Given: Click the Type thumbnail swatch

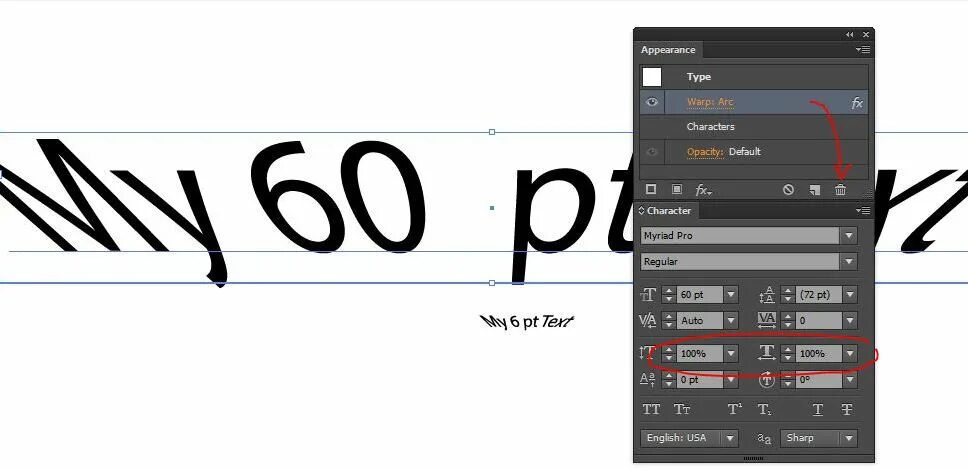Looking at the screenshot, I should tap(652, 77).
